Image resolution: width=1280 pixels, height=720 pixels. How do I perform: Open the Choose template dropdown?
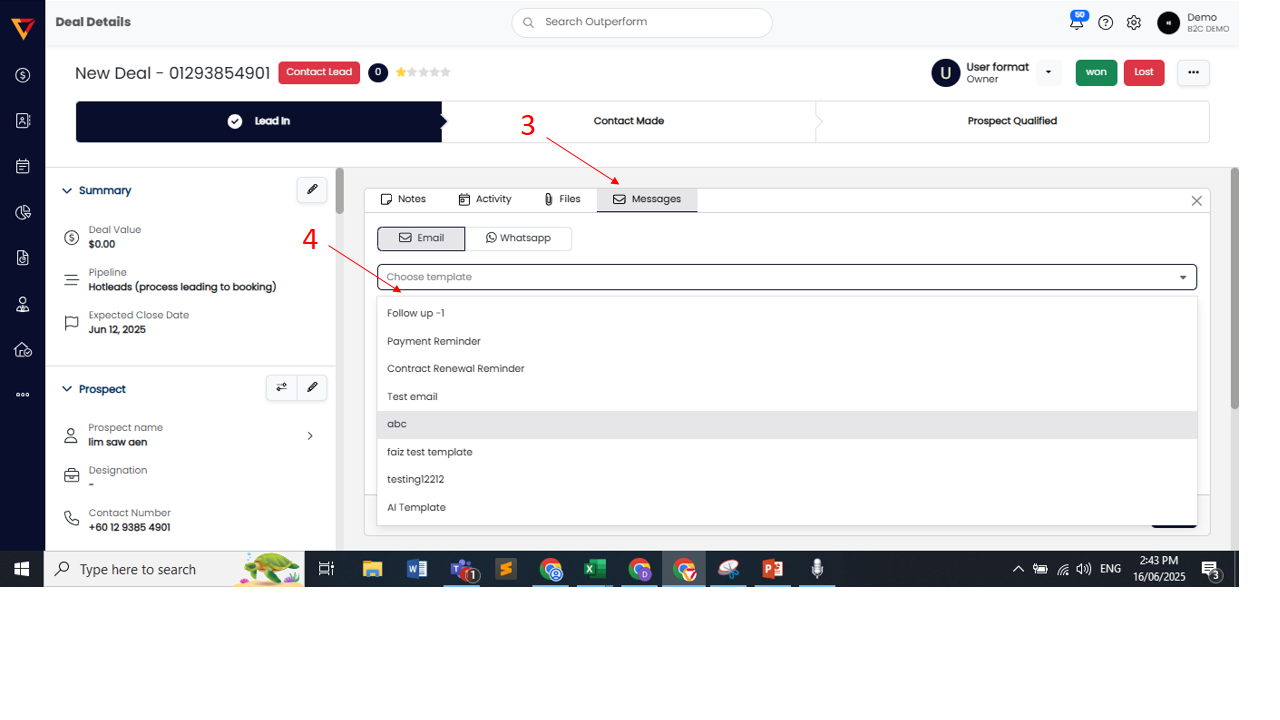click(x=786, y=277)
